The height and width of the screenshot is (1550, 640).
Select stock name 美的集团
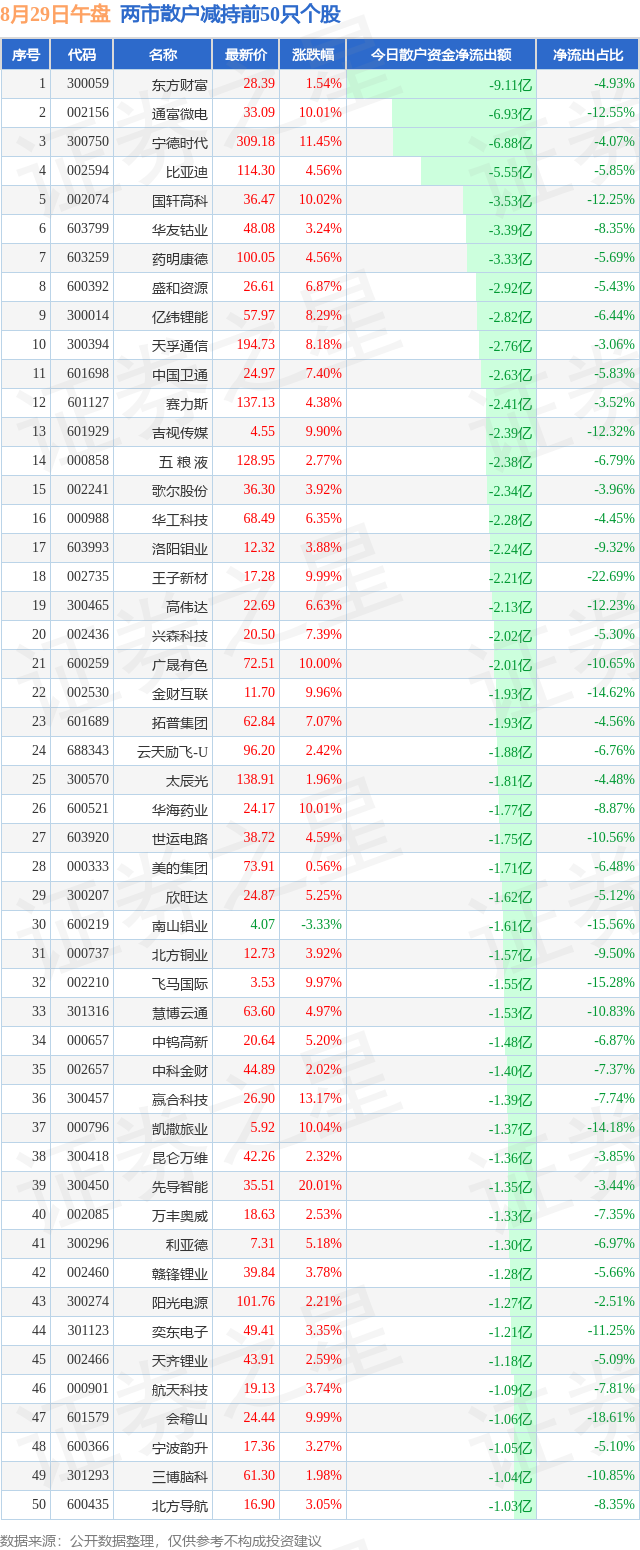coord(180,867)
